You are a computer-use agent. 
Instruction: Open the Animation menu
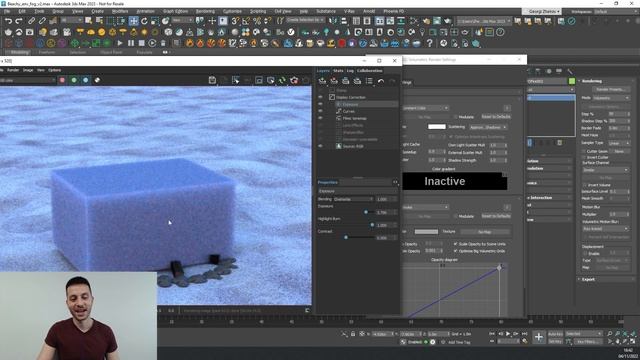145,11
